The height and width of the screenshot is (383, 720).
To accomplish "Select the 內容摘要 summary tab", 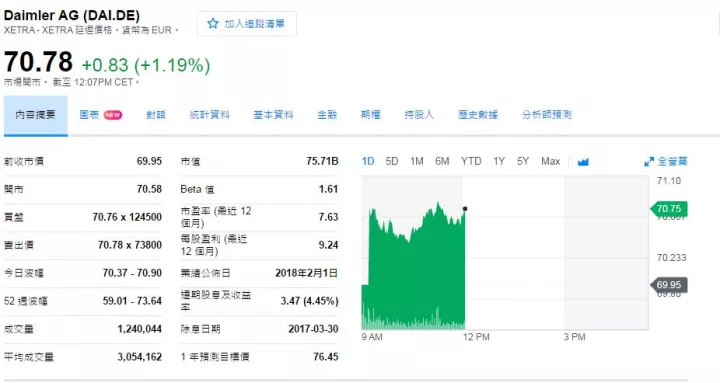I will tap(35, 115).
